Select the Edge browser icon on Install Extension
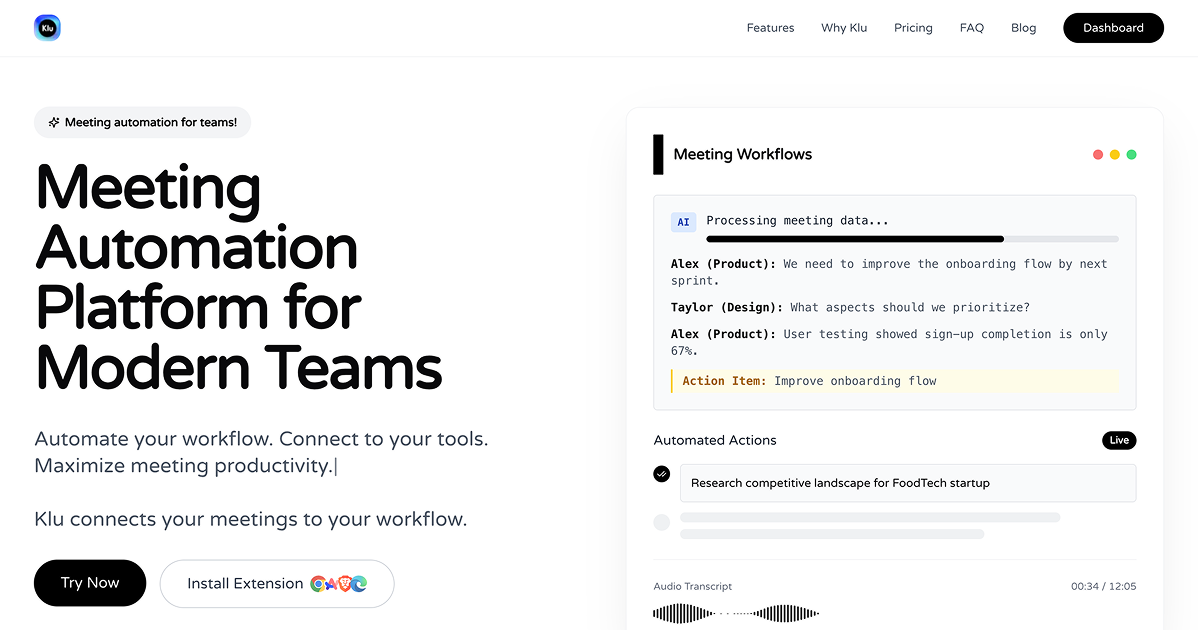 click(359, 583)
